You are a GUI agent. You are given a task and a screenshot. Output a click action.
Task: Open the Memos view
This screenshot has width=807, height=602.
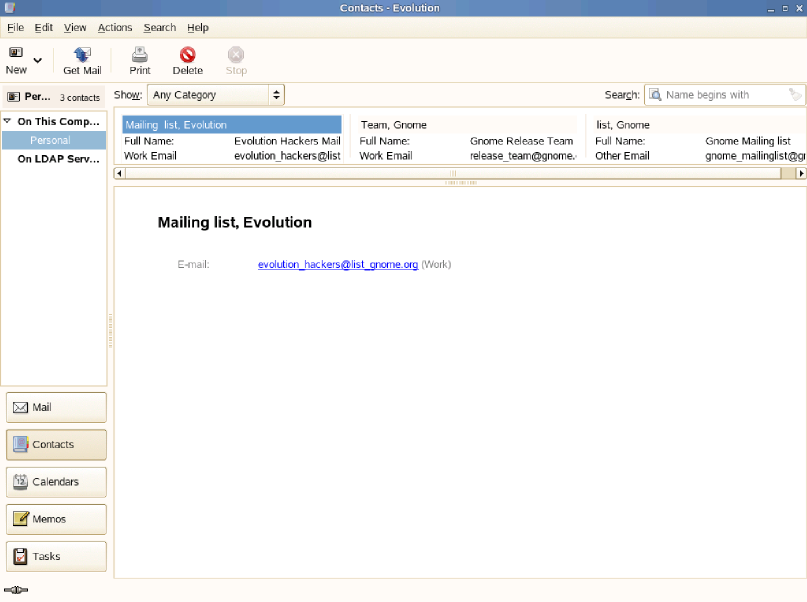(x=55, y=519)
